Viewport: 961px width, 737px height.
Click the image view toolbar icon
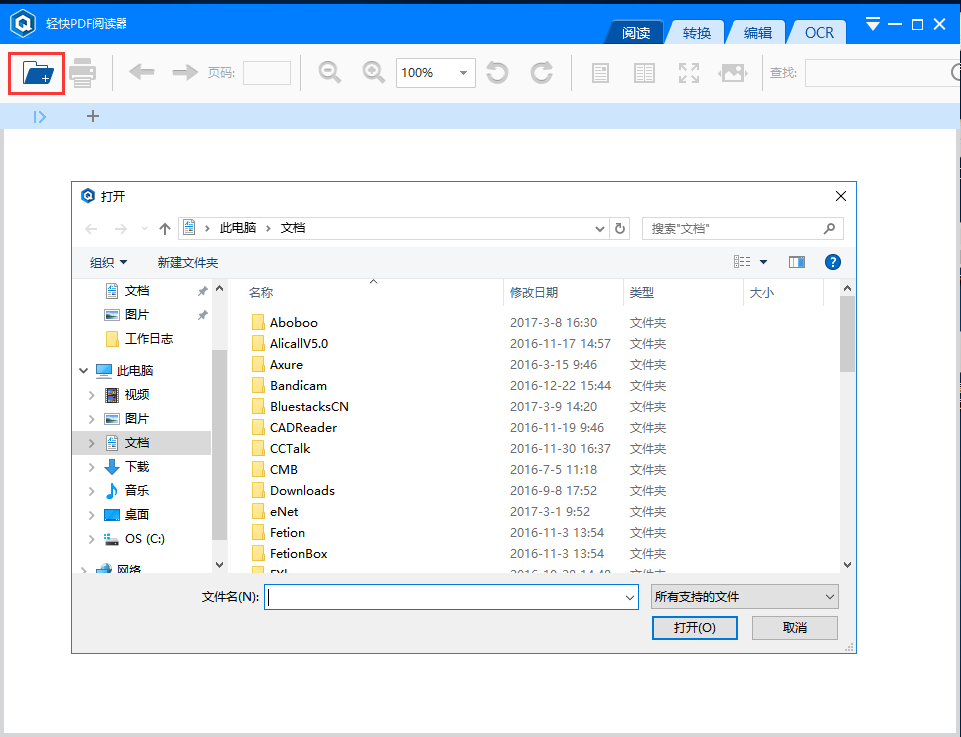click(x=733, y=72)
